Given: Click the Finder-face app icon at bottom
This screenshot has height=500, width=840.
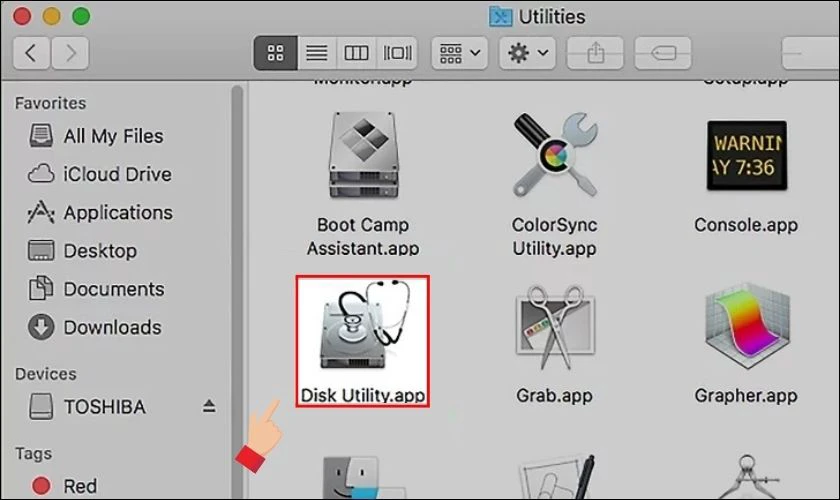Looking at the screenshot, I should click(363, 477).
